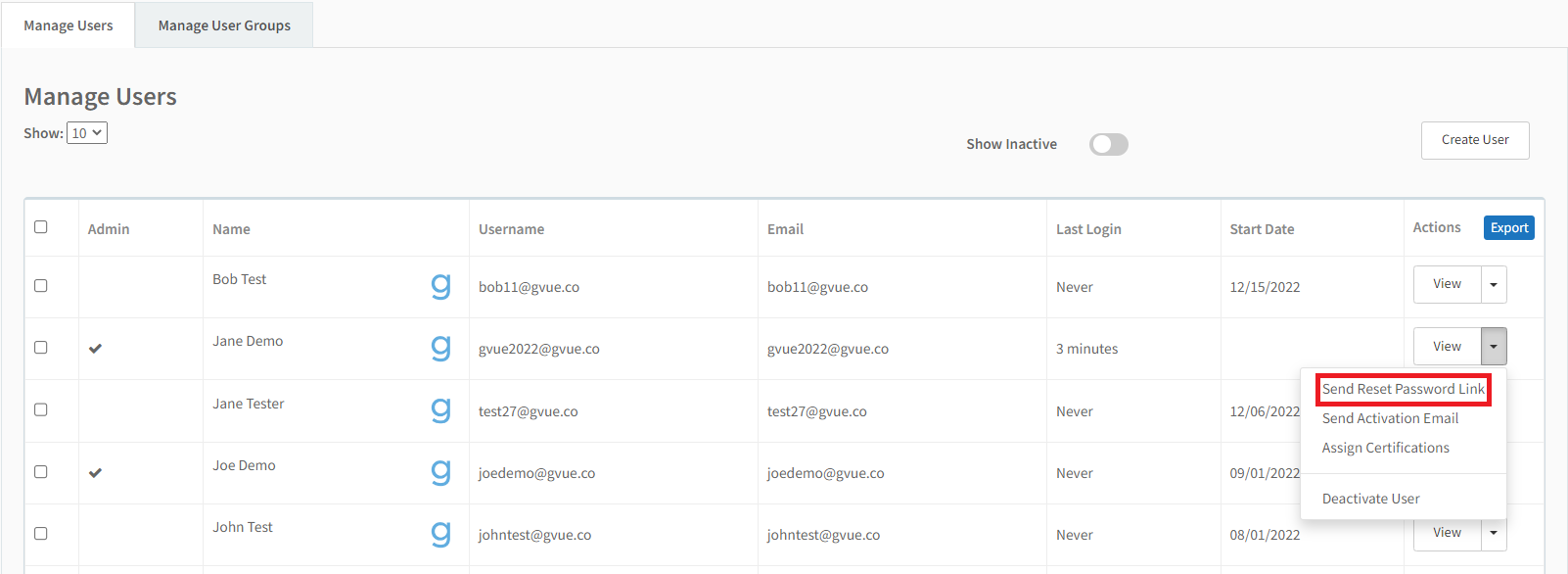This screenshot has height=574, width=1568.
Task: Click the Start Date column header
Action: [1262, 229]
